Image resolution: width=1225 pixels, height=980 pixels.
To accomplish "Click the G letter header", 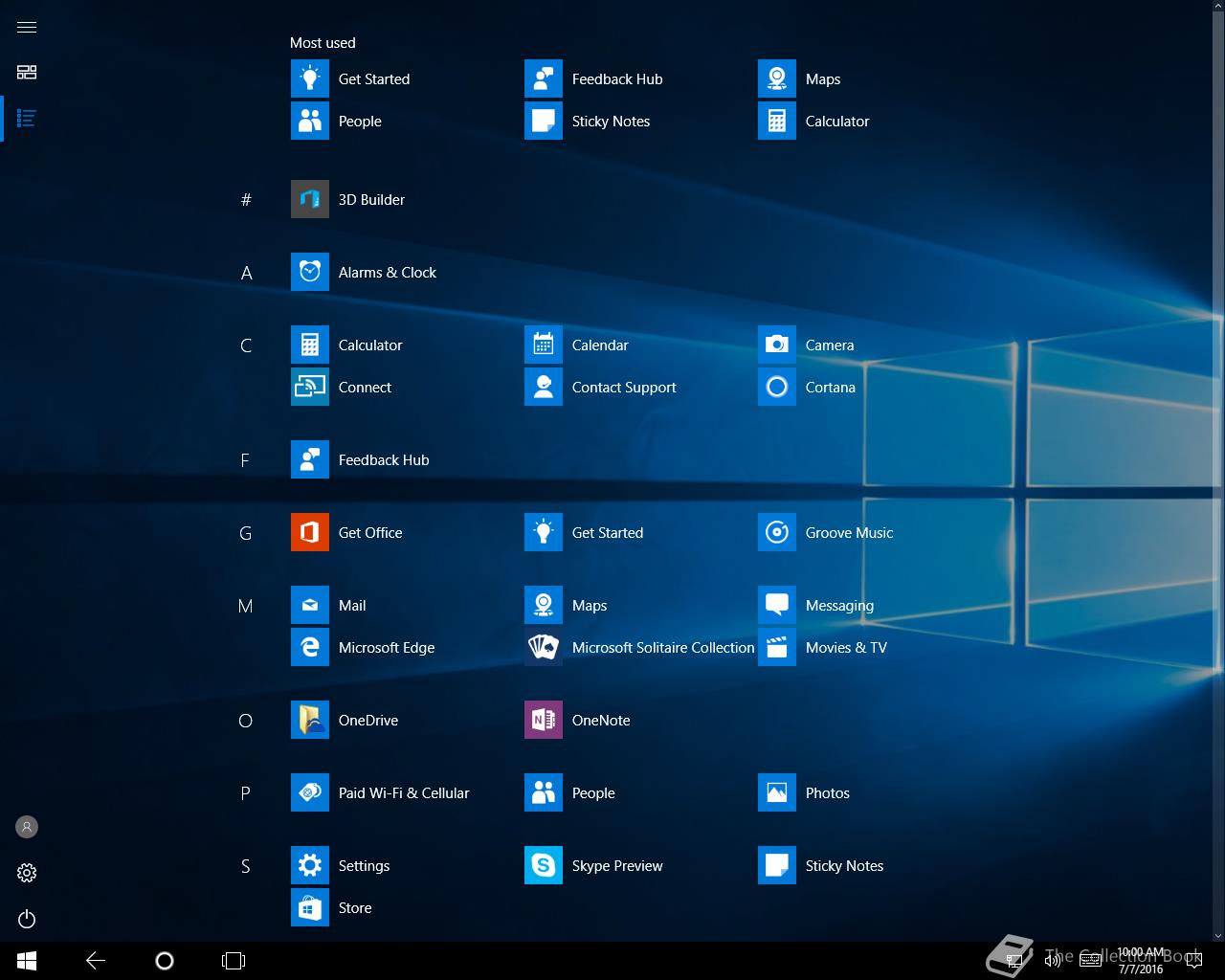I will pyautogui.click(x=246, y=533).
